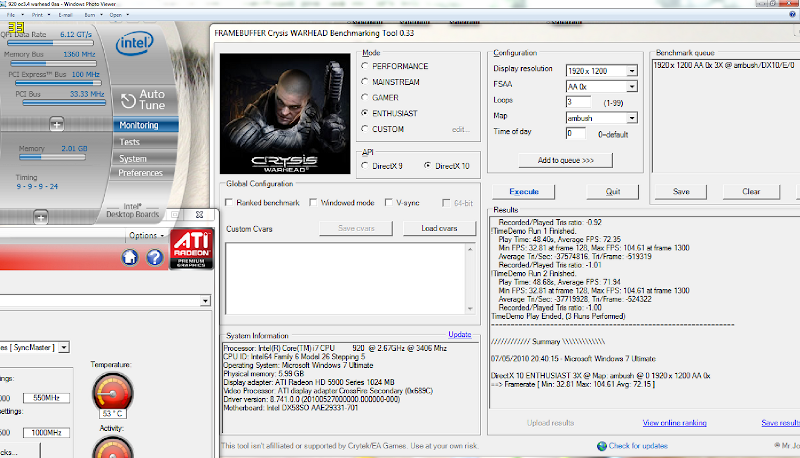800x458 pixels.
Task: Click the plus expander under PCI Bus
Action: click(x=57, y=124)
